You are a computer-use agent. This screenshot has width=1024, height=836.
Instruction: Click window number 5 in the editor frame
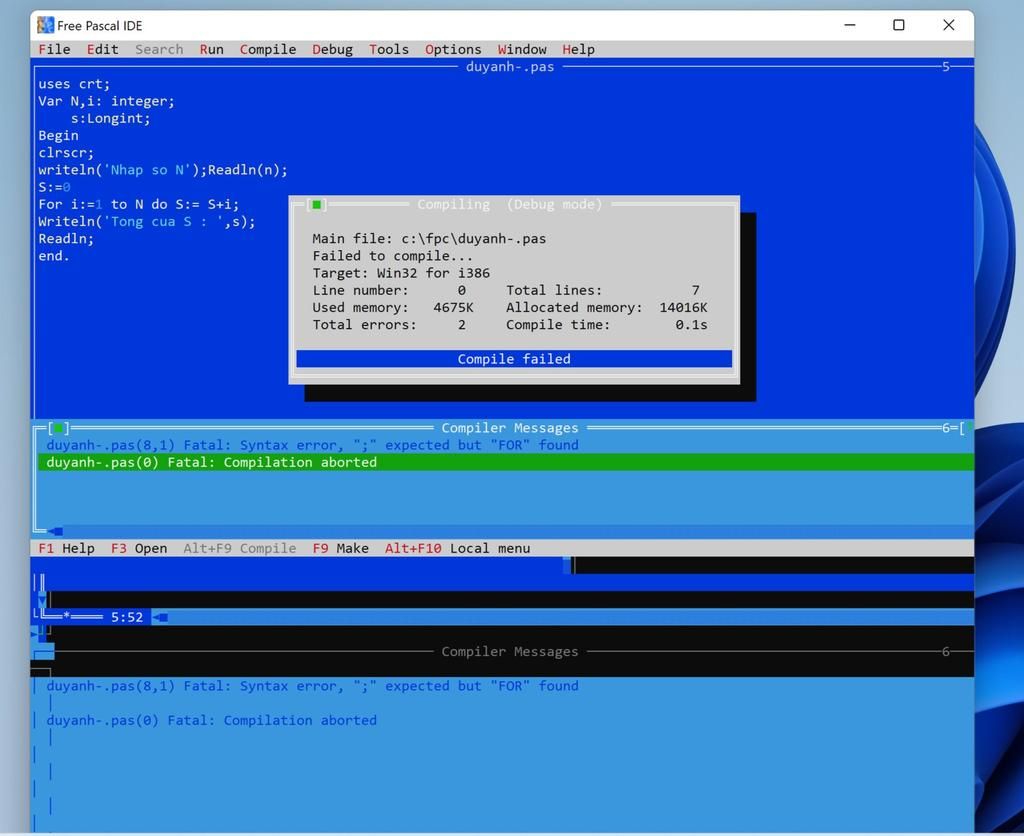(x=946, y=67)
